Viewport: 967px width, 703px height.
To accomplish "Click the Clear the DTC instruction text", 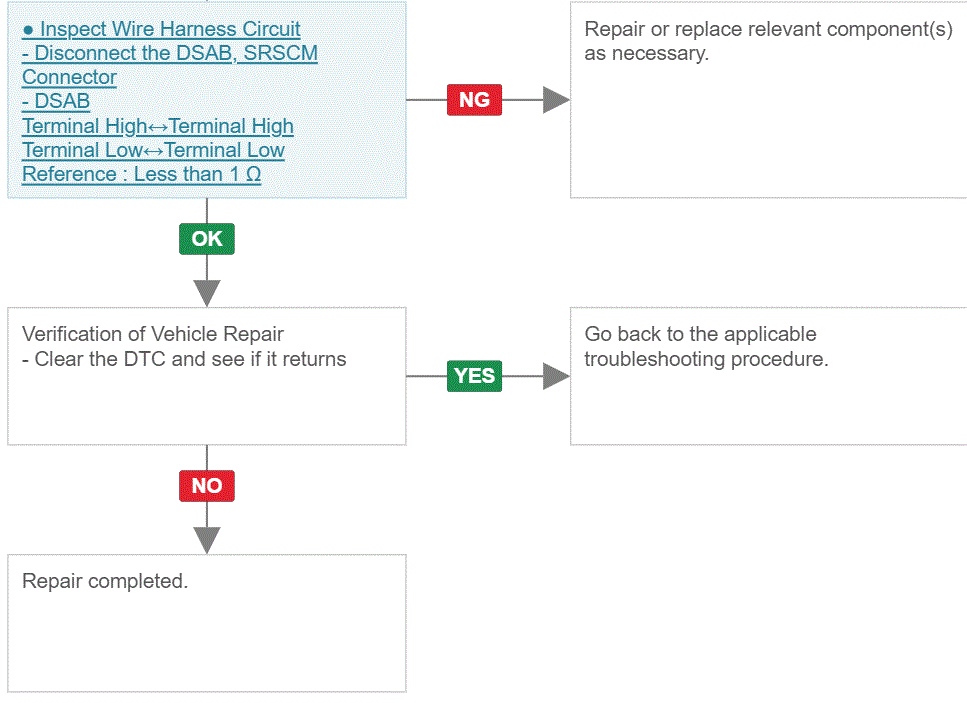I will pyautogui.click(x=184, y=359).
